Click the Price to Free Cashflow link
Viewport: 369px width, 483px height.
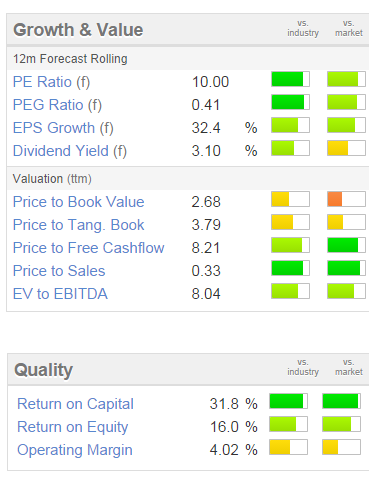88,248
